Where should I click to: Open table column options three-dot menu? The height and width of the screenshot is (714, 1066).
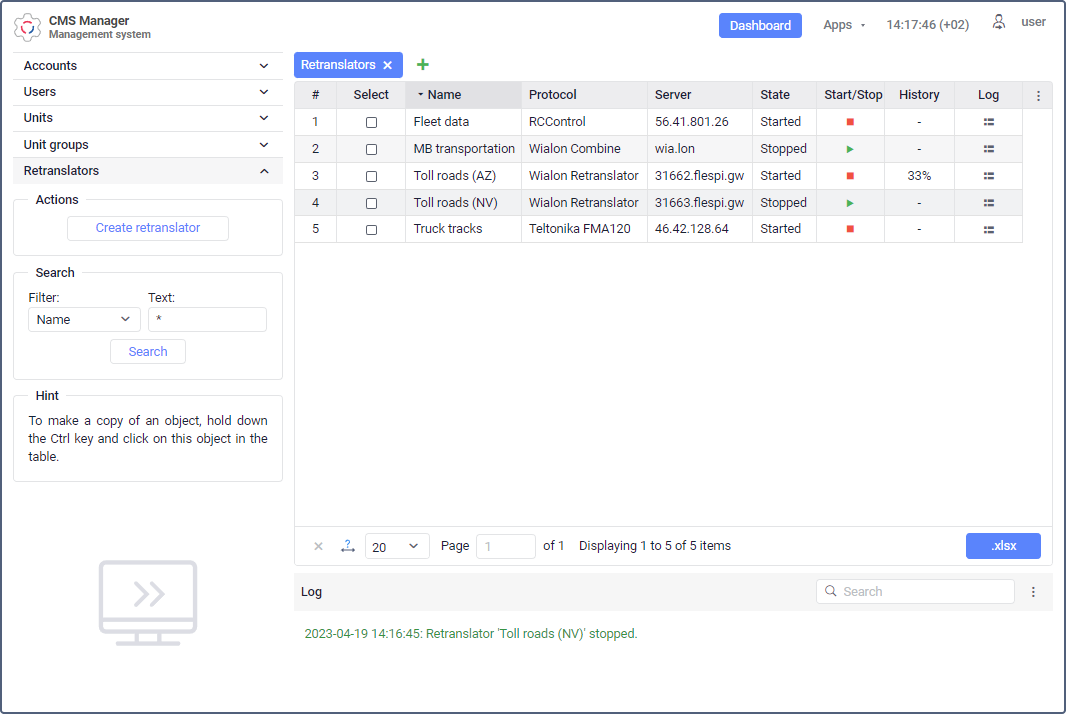coord(1038,96)
